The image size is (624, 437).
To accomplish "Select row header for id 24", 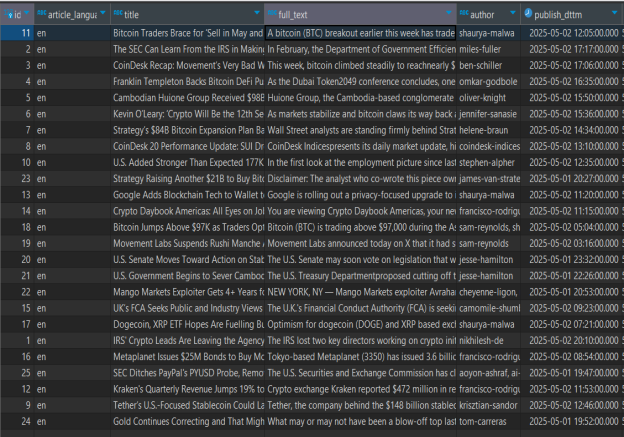I will pyautogui.click(x=16, y=421).
